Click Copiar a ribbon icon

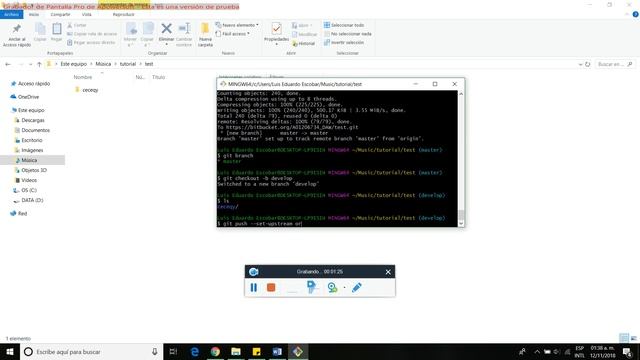pos(147,29)
